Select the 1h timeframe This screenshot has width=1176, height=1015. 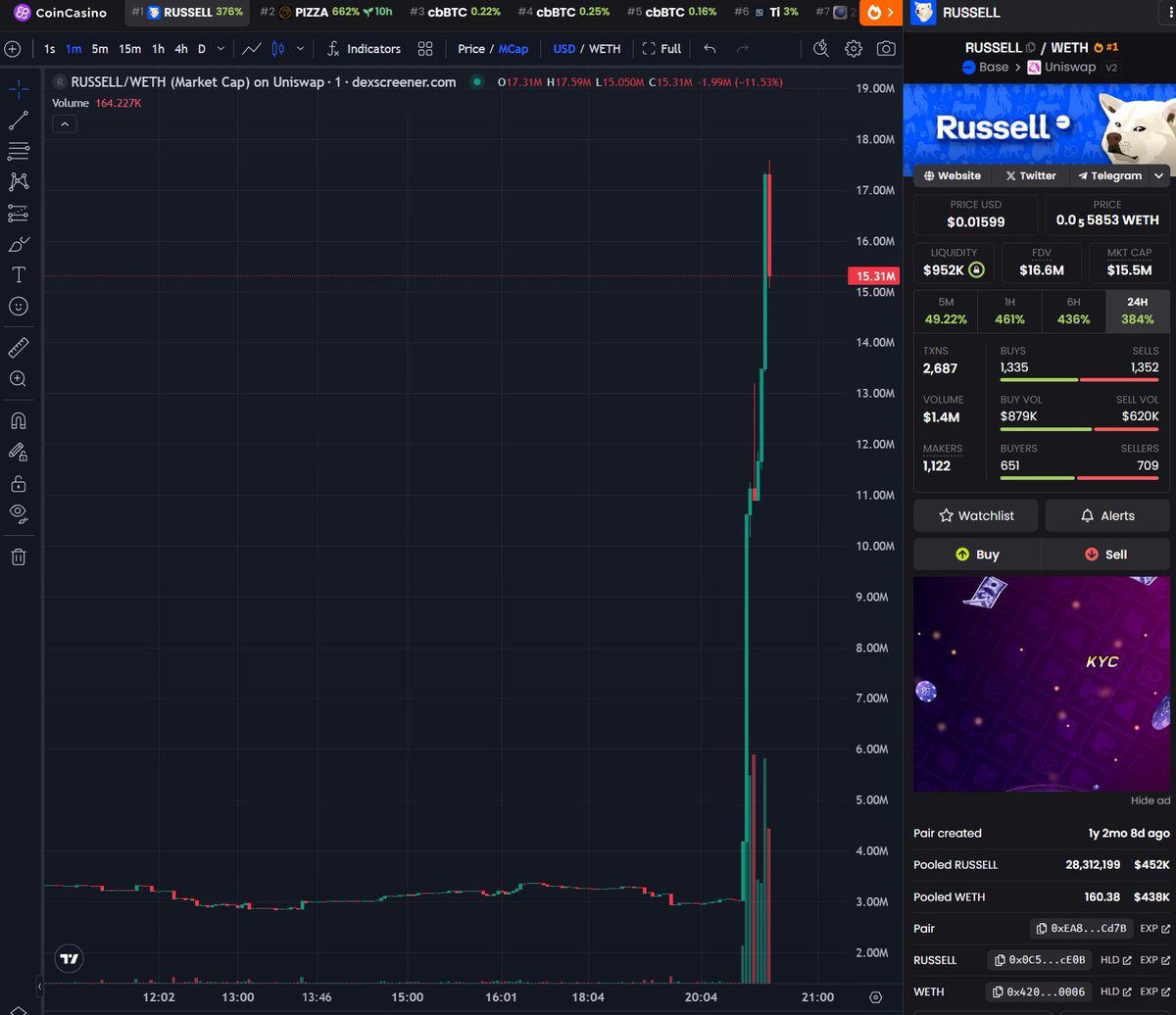(159, 48)
